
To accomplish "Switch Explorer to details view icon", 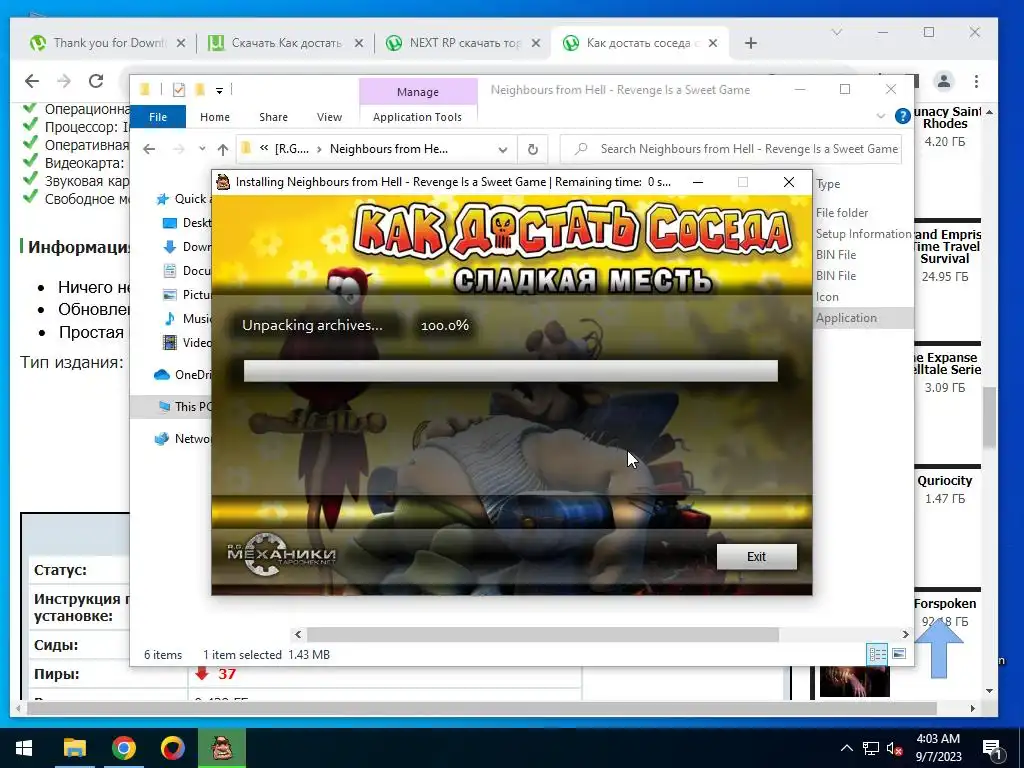I will tap(877, 654).
